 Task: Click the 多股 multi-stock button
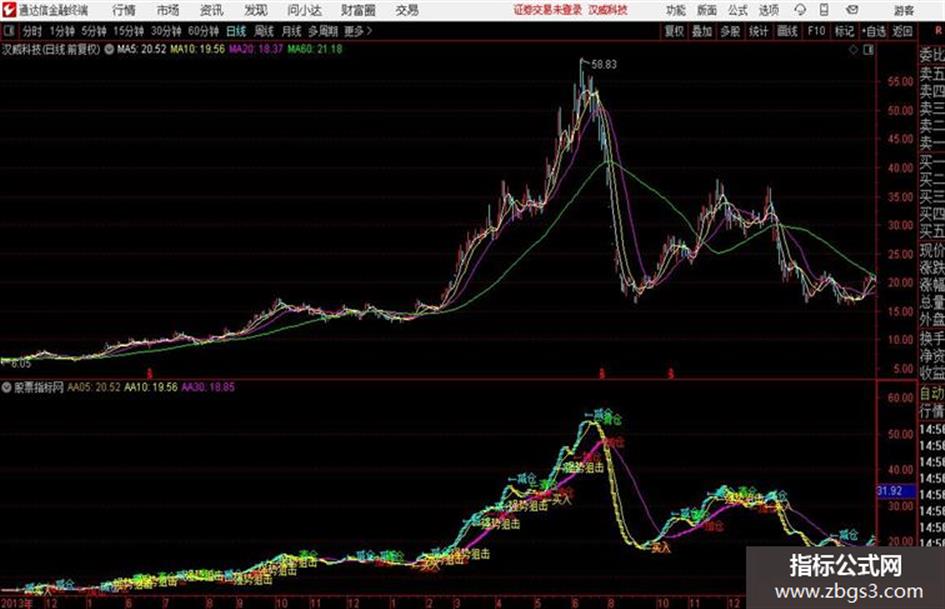click(730, 31)
